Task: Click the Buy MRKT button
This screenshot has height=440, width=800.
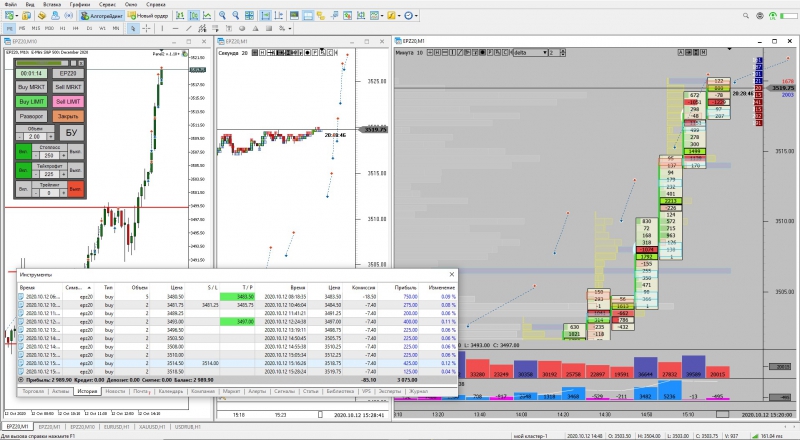Action: pos(32,87)
